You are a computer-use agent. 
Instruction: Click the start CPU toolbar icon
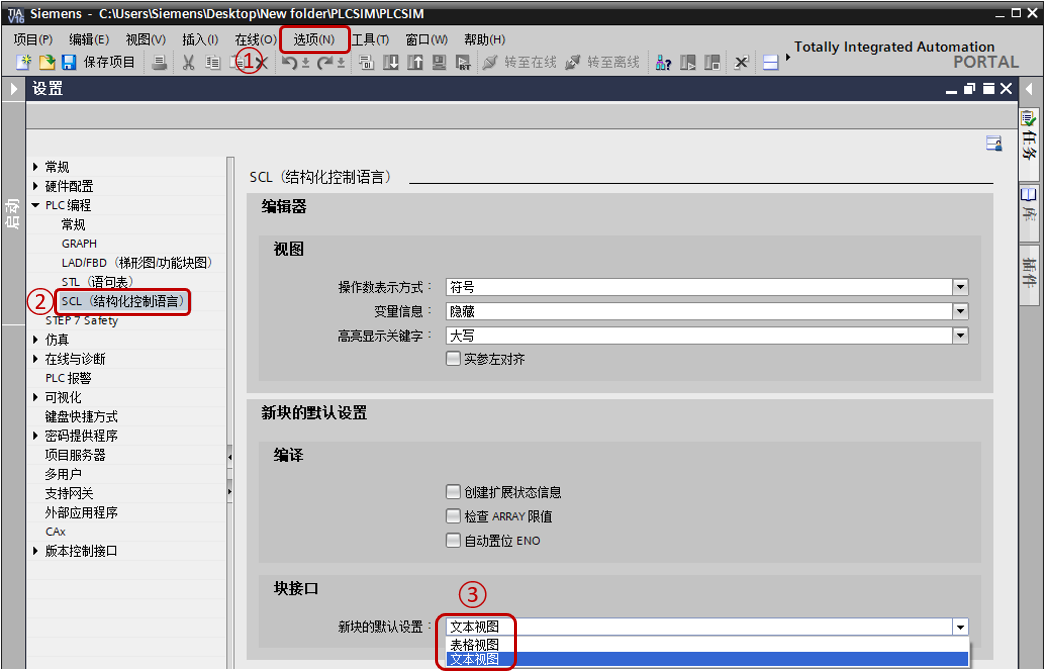coord(688,63)
